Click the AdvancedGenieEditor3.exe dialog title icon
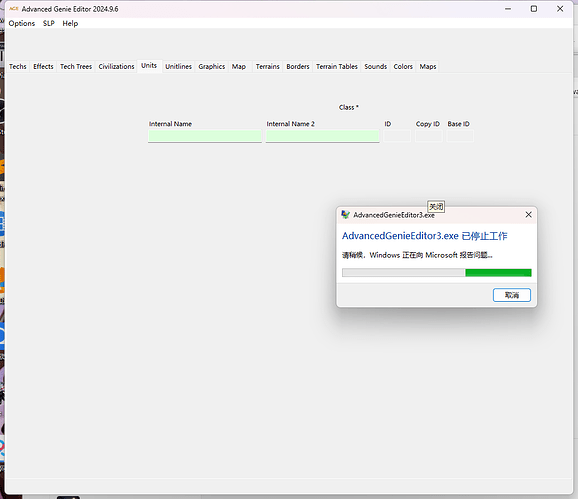This screenshot has height=499, width=578. [x=345, y=214]
